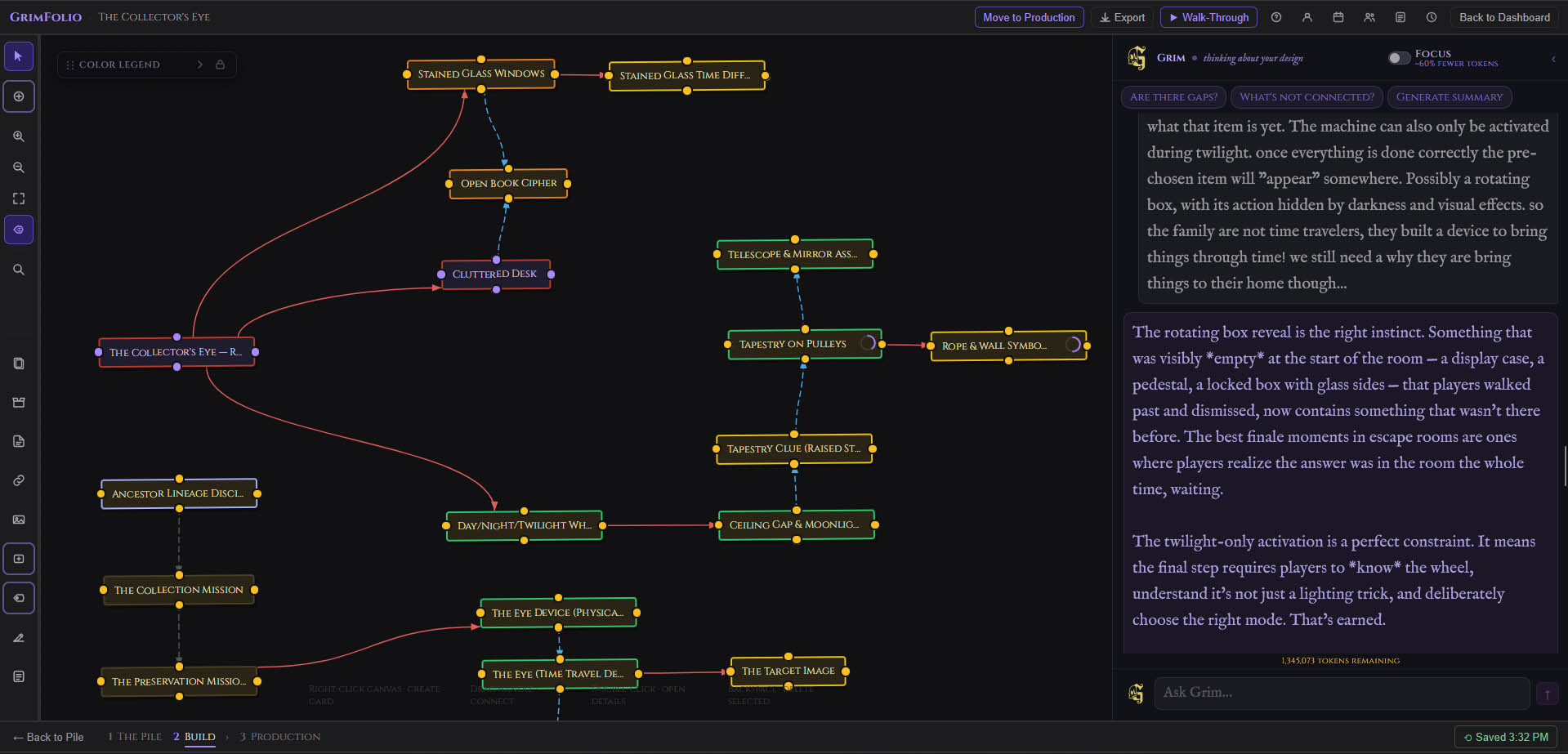Image resolution: width=1568 pixels, height=754 pixels.
Task: Open the single user profile icon
Action: [x=1307, y=17]
